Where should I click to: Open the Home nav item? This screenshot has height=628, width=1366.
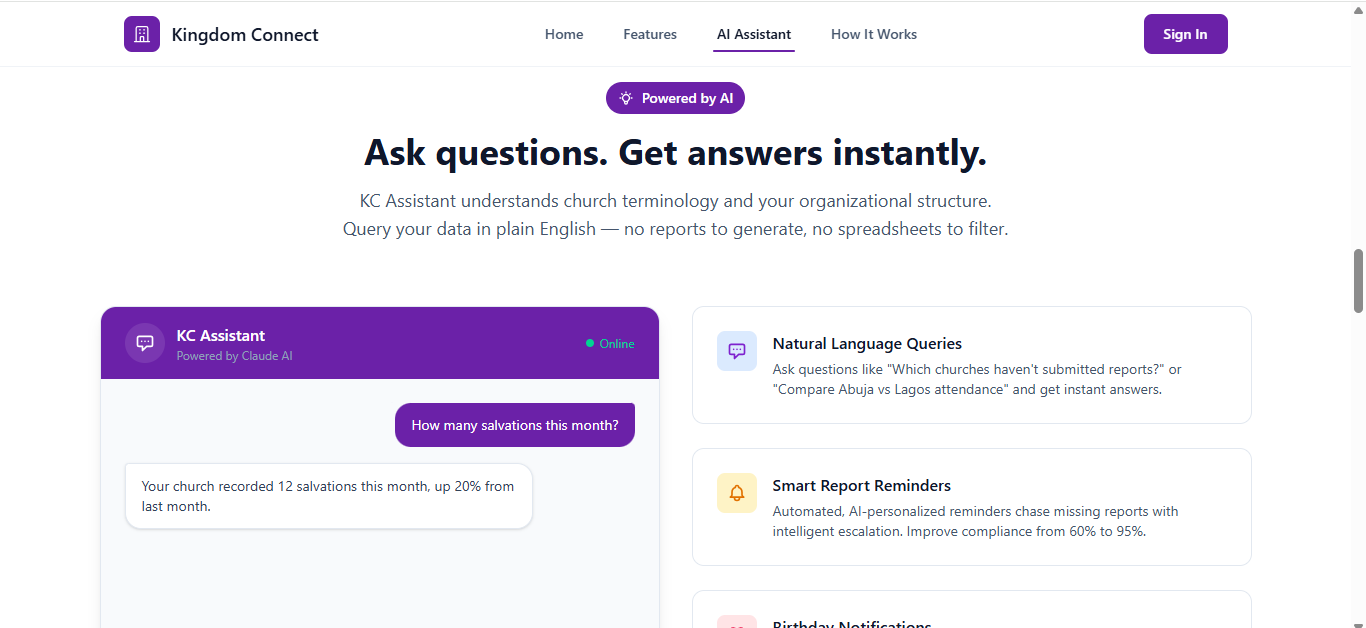[564, 34]
